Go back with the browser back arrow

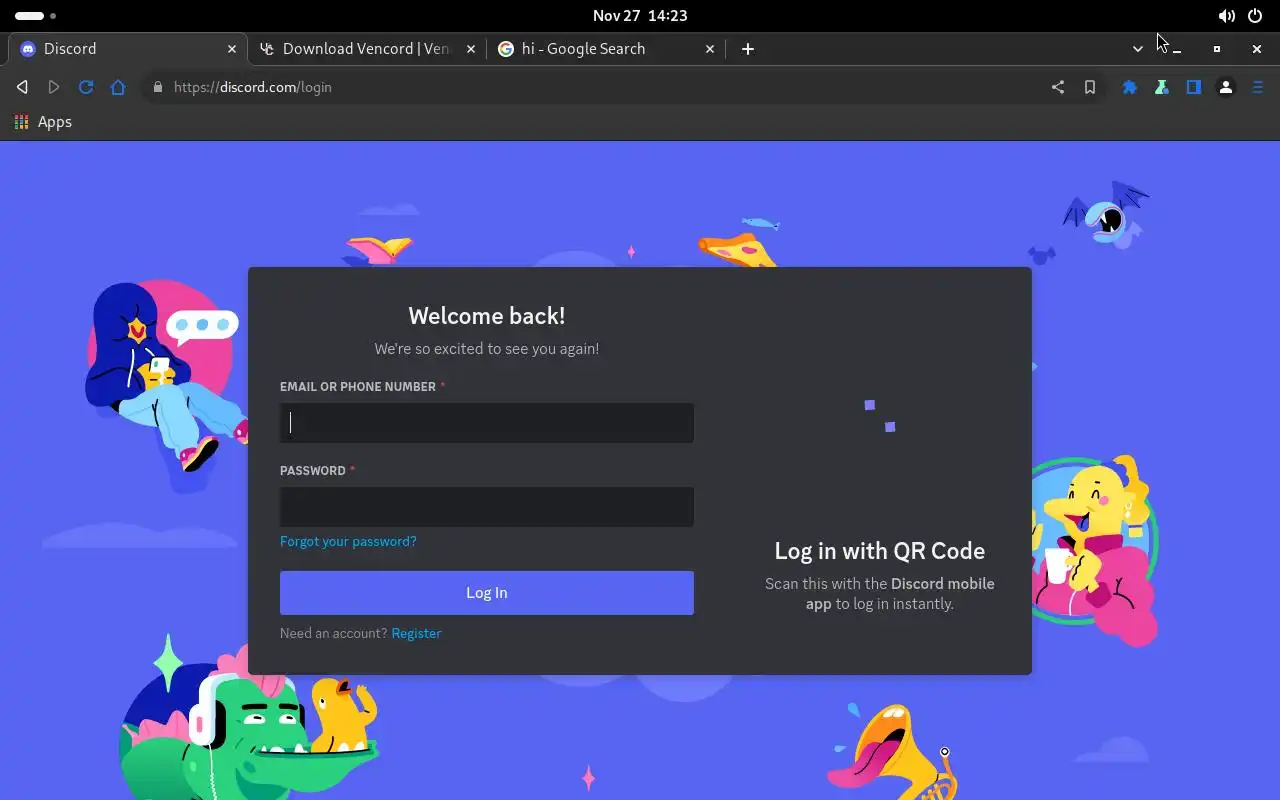tap(22, 87)
